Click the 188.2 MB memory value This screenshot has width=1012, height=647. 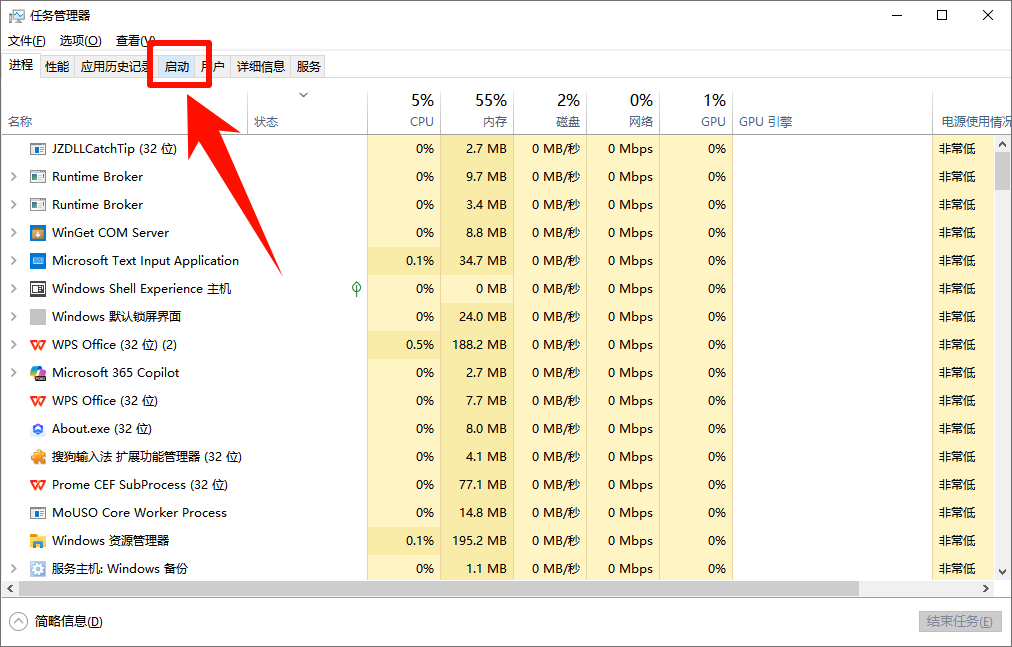click(479, 345)
